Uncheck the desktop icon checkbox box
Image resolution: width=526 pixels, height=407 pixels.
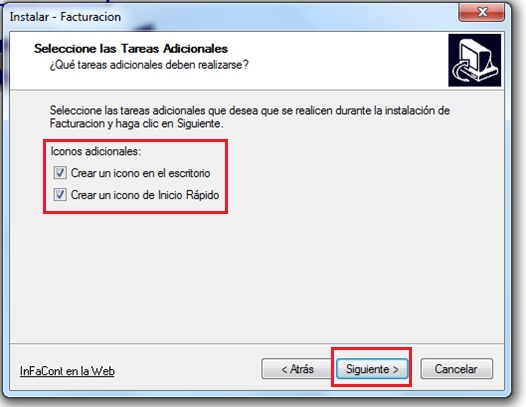[60, 173]
